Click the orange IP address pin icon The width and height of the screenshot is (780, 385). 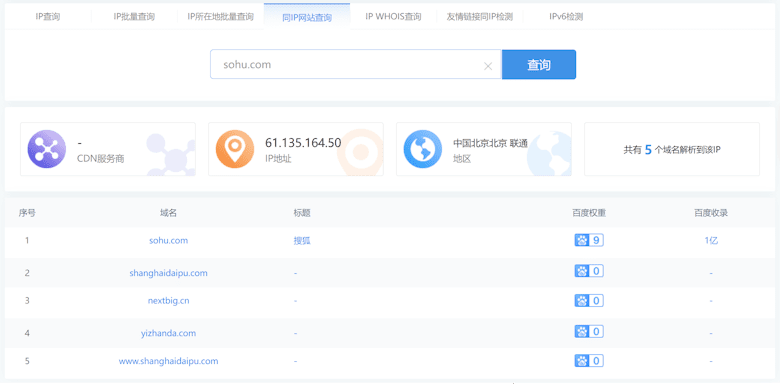pos(235,149)
